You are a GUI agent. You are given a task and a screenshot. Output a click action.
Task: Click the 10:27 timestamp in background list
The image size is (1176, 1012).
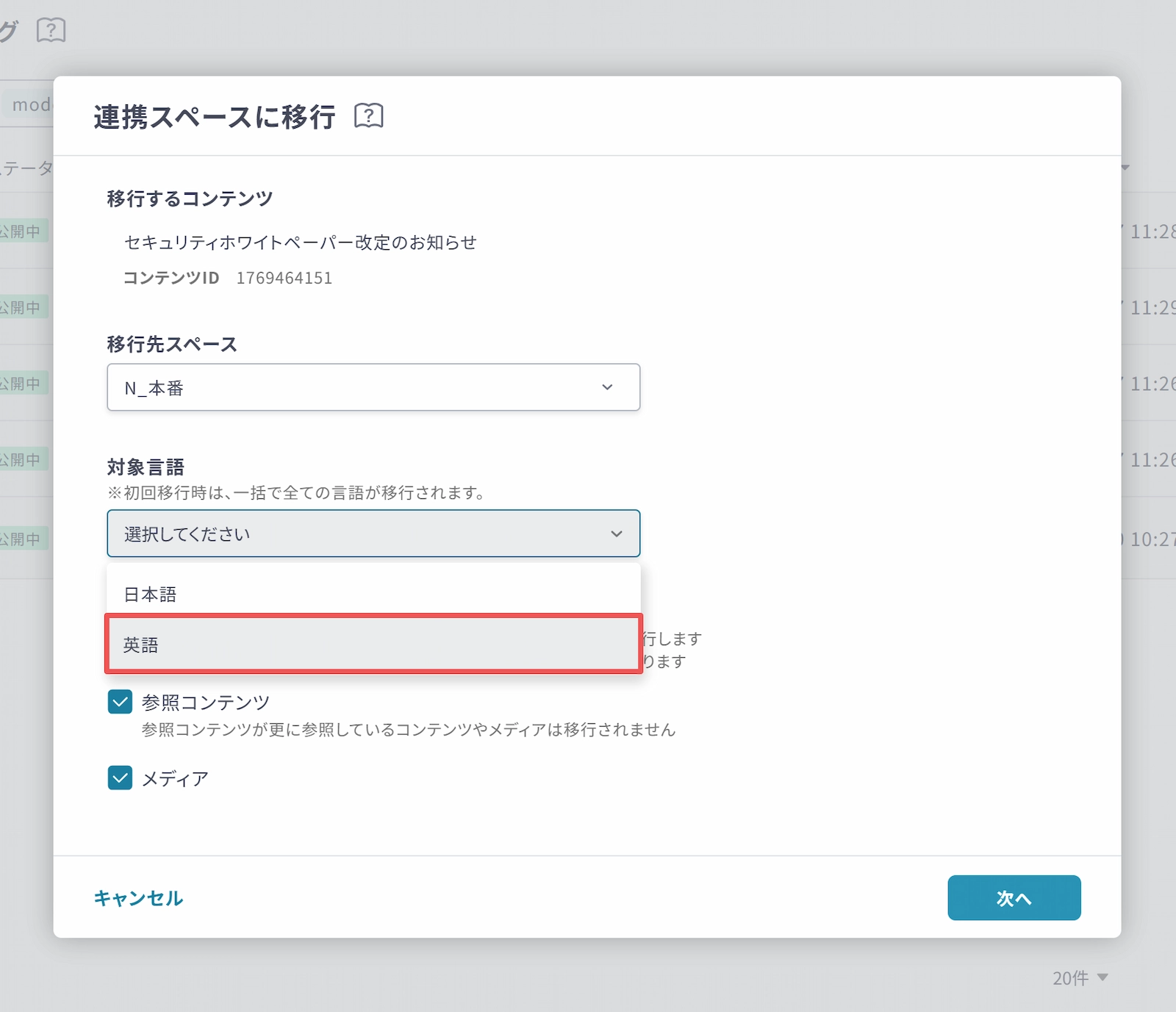[1151, 539]
